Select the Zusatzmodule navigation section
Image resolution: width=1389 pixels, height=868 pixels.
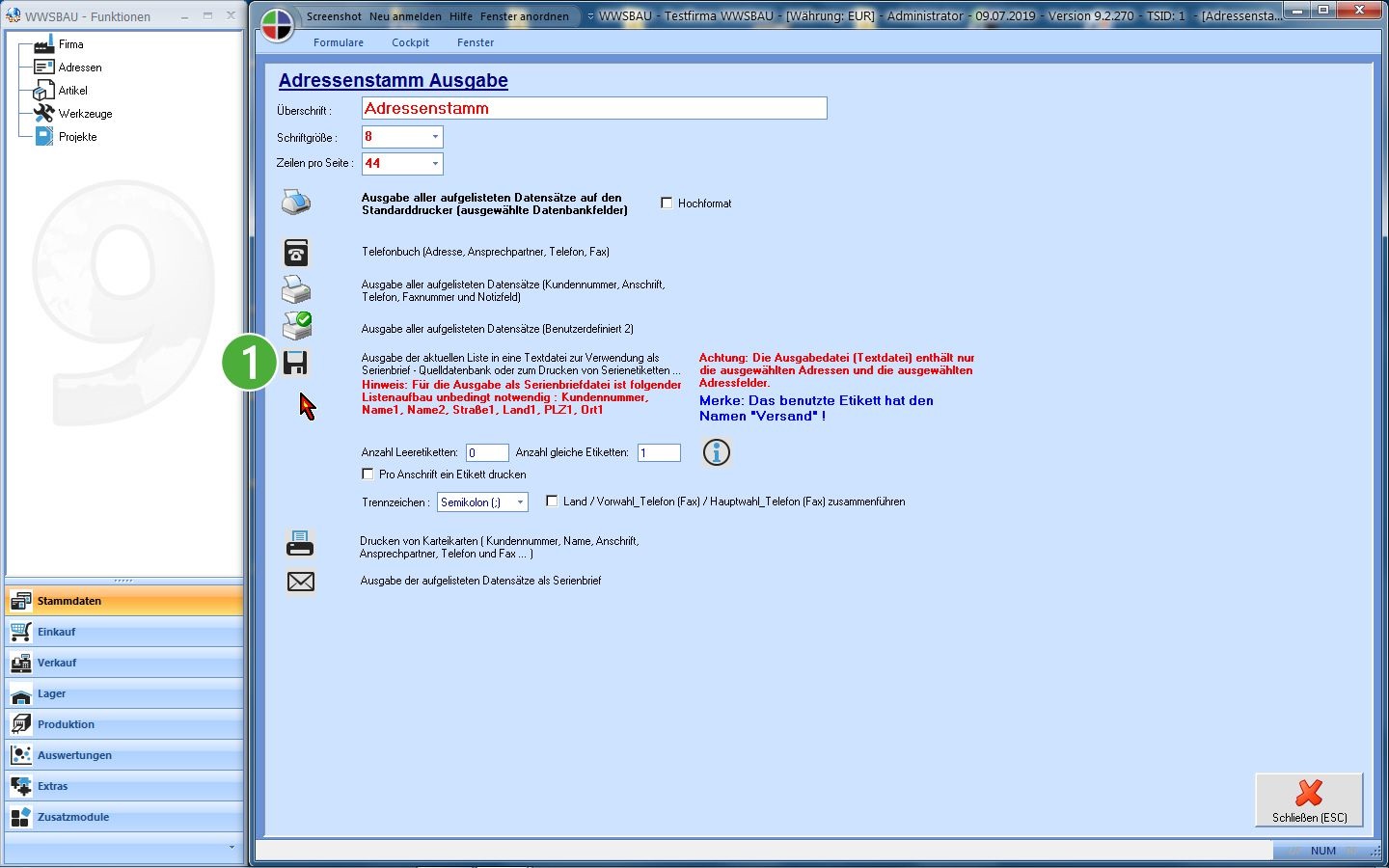[x=124, y=817]
